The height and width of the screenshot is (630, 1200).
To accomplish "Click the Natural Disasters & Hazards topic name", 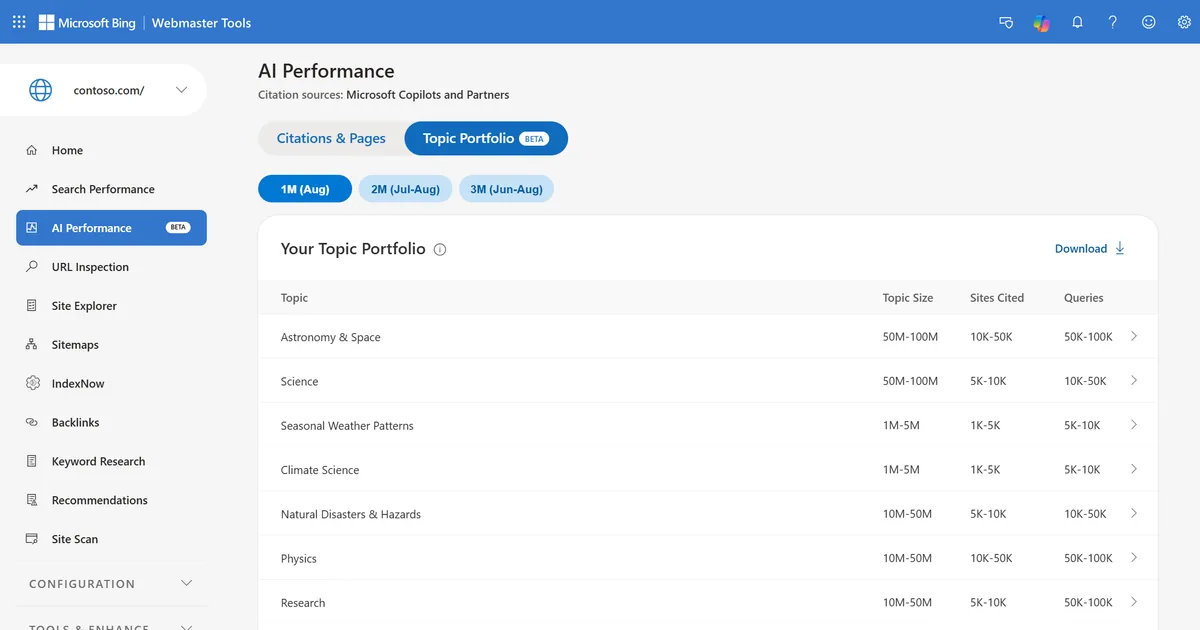I will 351,514.
